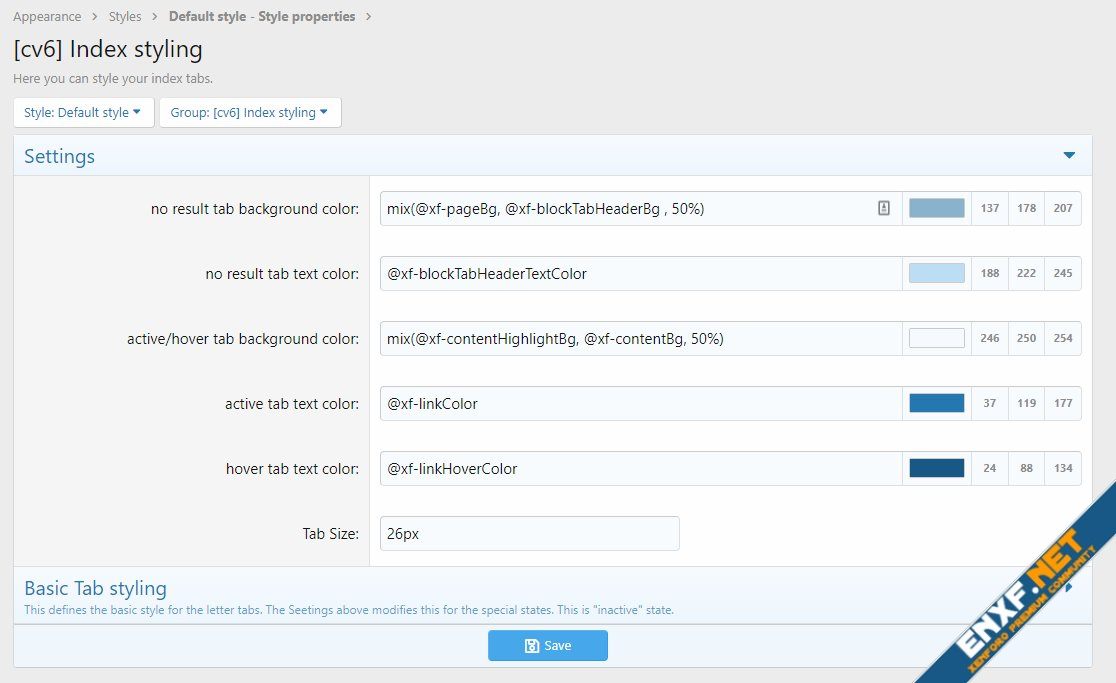Click the Tab Size input field
The width and height of the screenshot is (1116, 683).
pos(529,534)
